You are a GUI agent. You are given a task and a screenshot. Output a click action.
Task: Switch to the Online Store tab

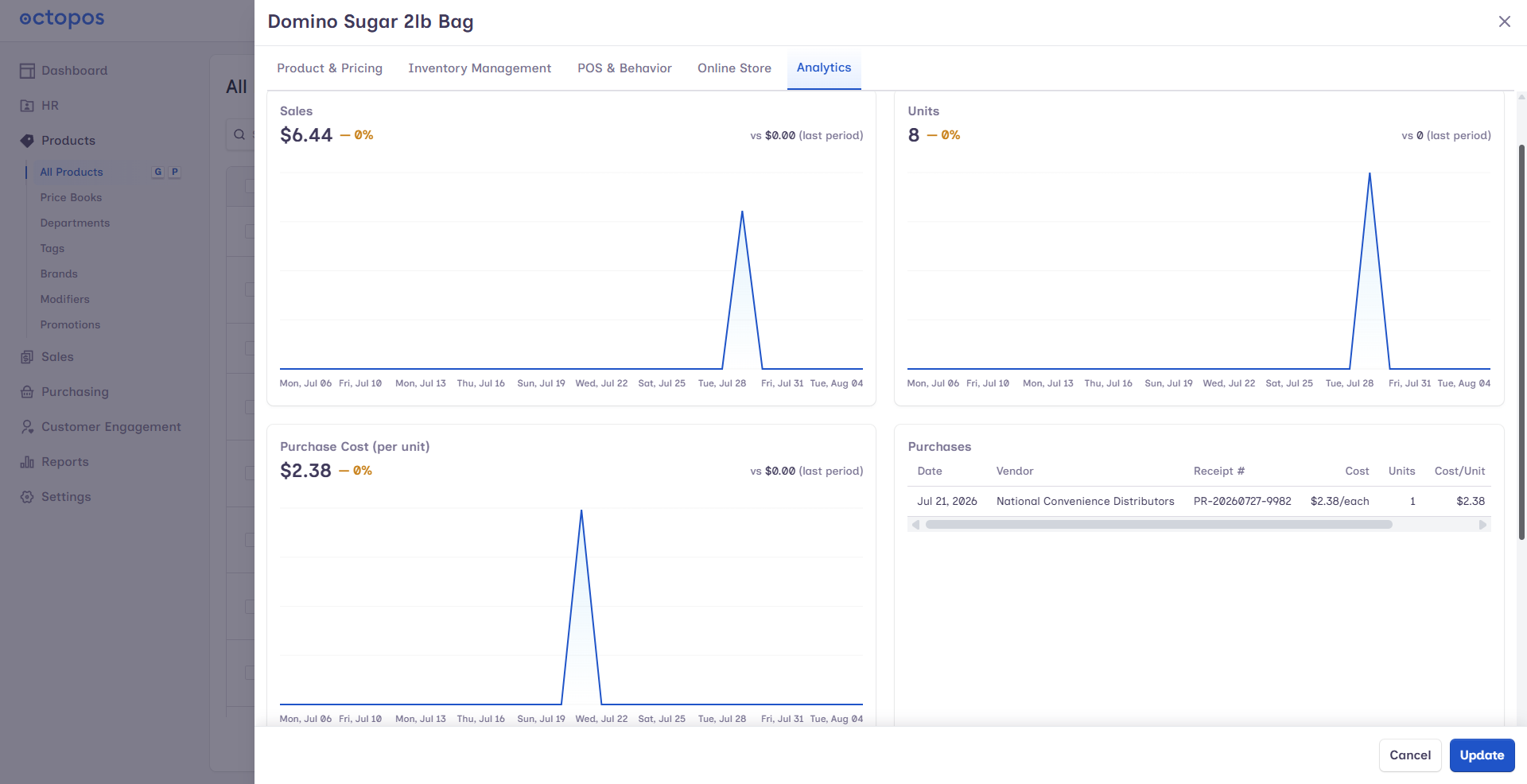[734, 68]
